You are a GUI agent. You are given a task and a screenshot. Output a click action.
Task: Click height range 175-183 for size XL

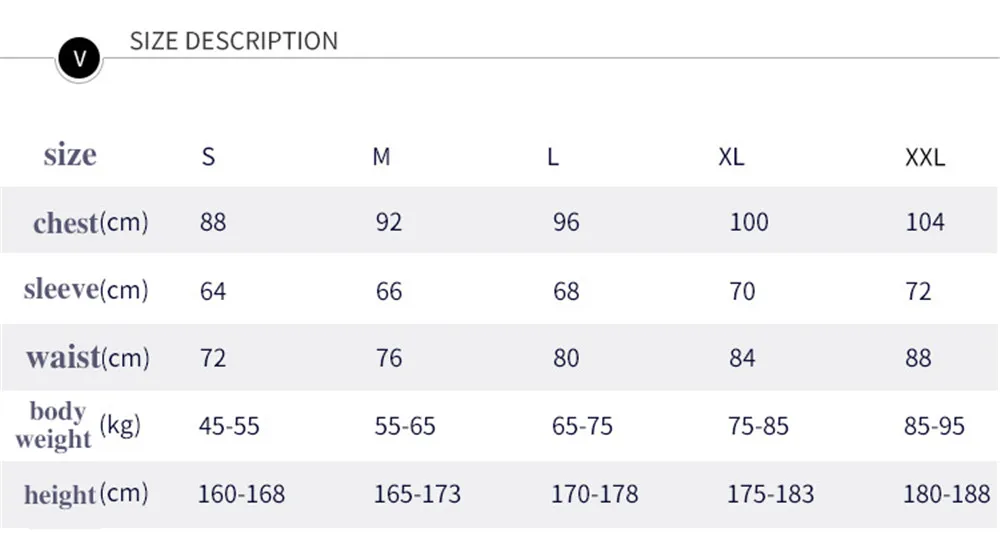pos(771,494)
